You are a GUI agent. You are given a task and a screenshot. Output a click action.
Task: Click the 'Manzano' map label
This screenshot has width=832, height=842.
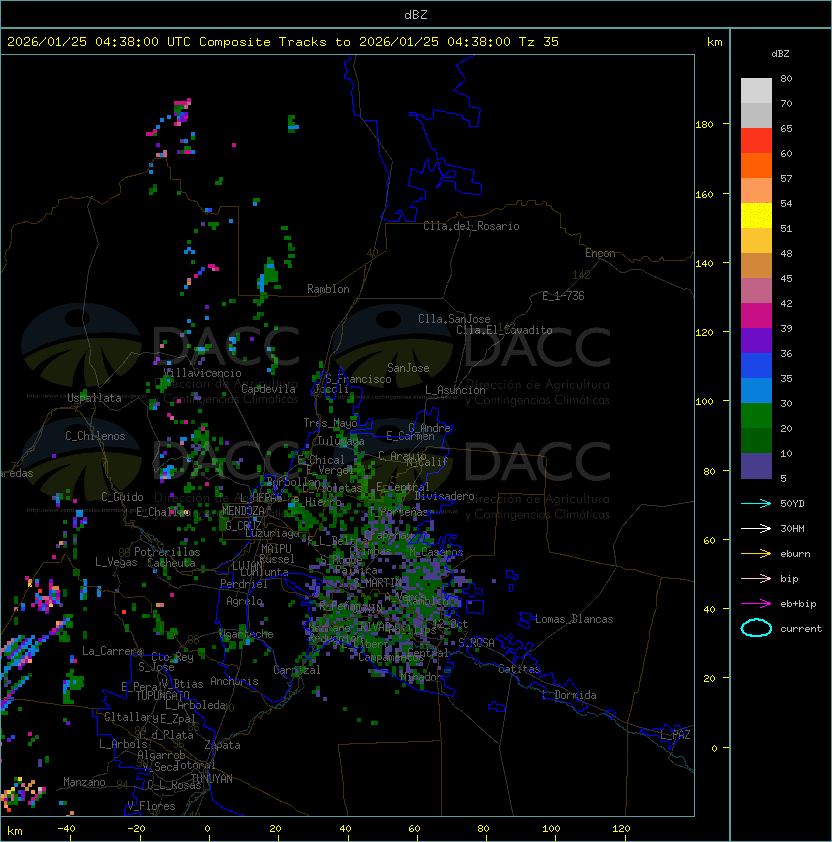pyautogui.click(x=84, y=782)
